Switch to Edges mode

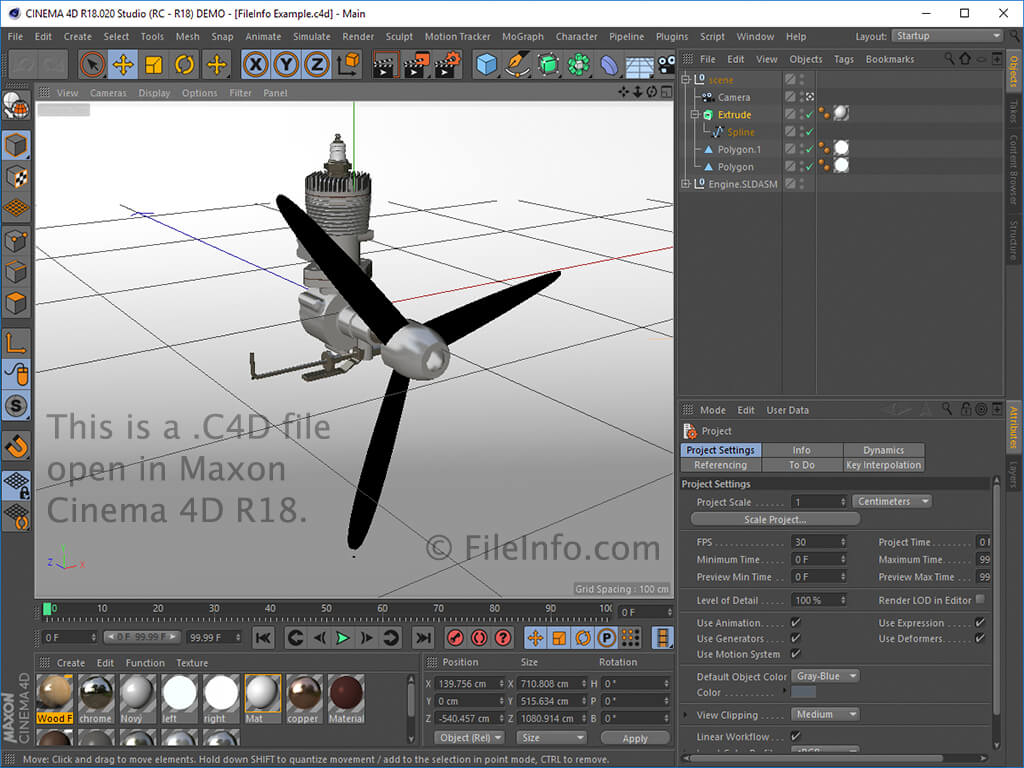tap(16, 272)
